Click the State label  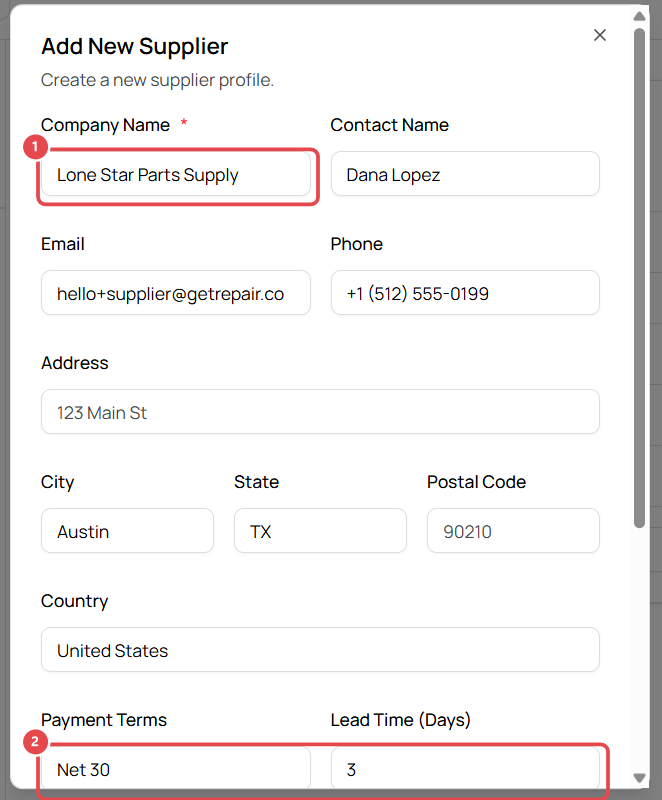pos(257,482)
